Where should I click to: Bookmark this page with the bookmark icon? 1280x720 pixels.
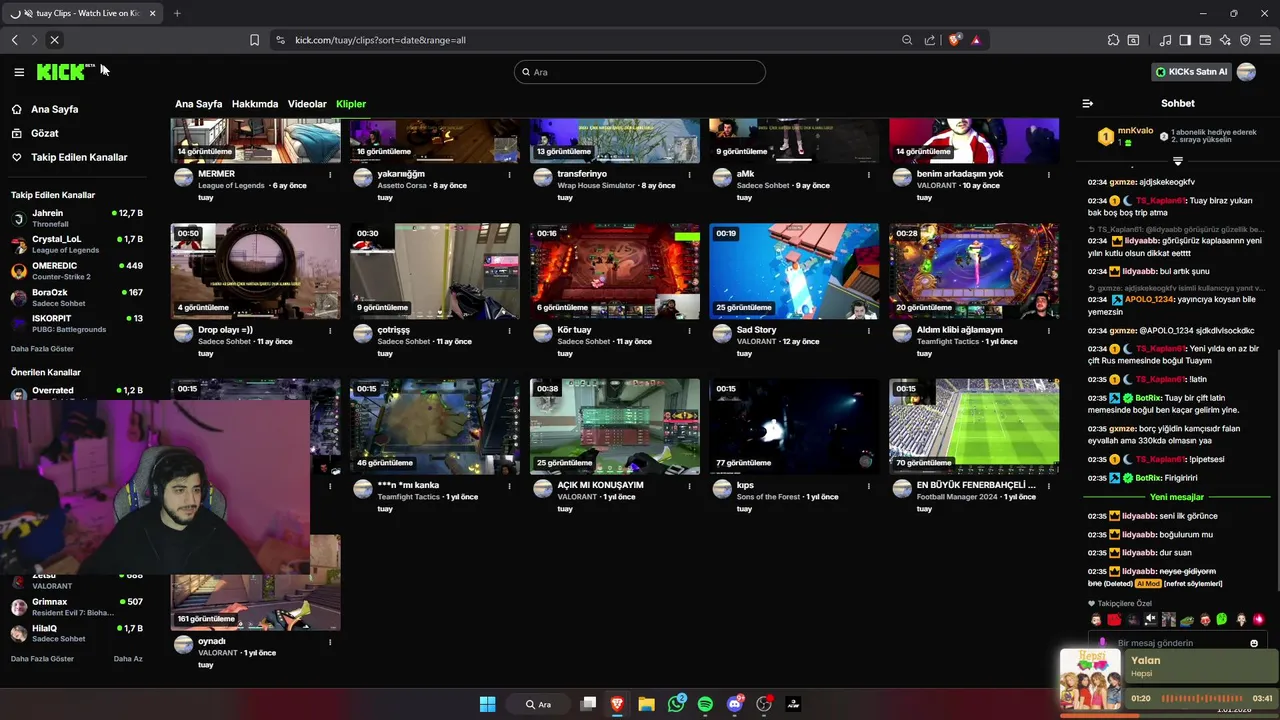(x=254, y=40)
